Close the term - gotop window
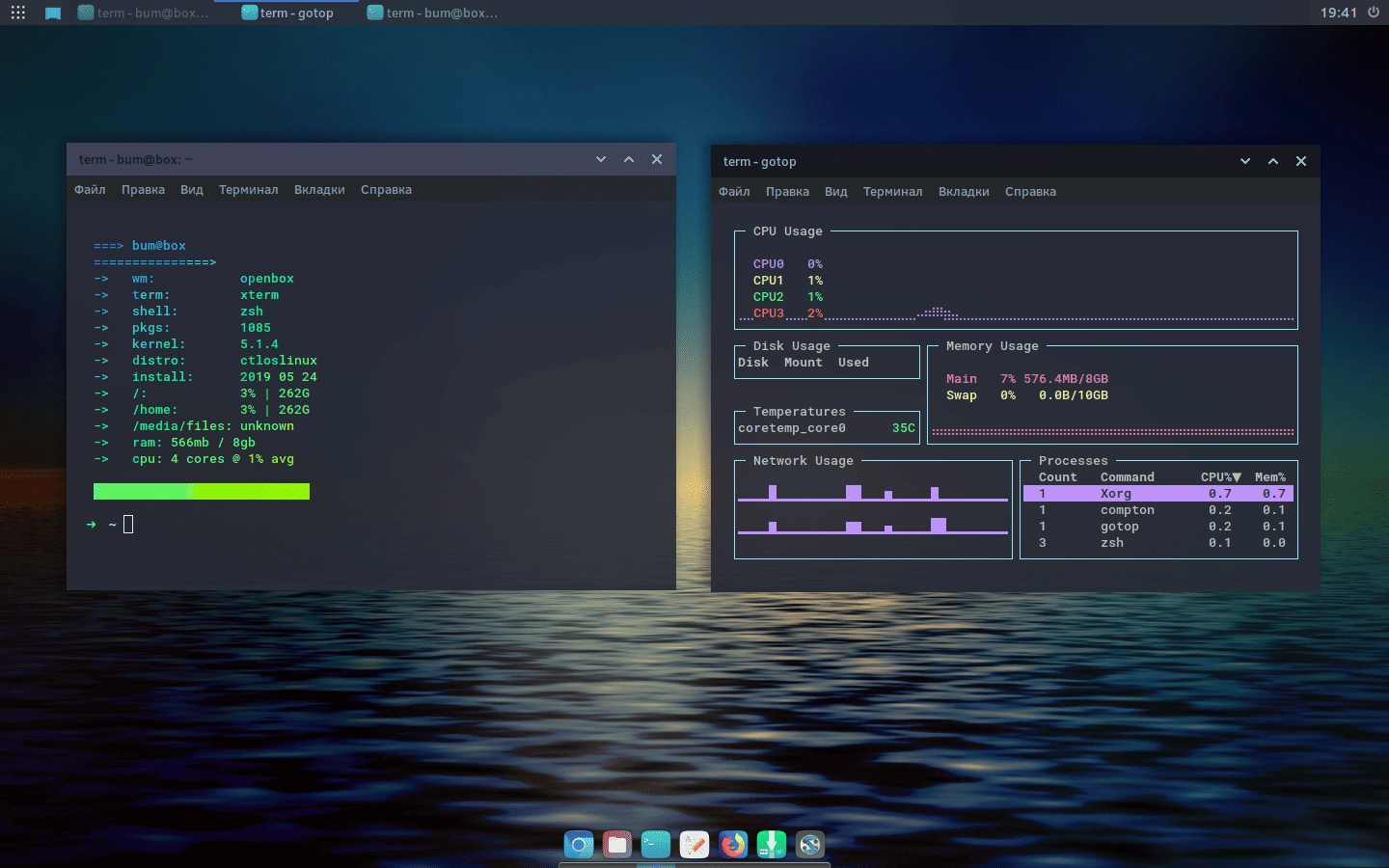1389x868 pixels. point(1301,161)
